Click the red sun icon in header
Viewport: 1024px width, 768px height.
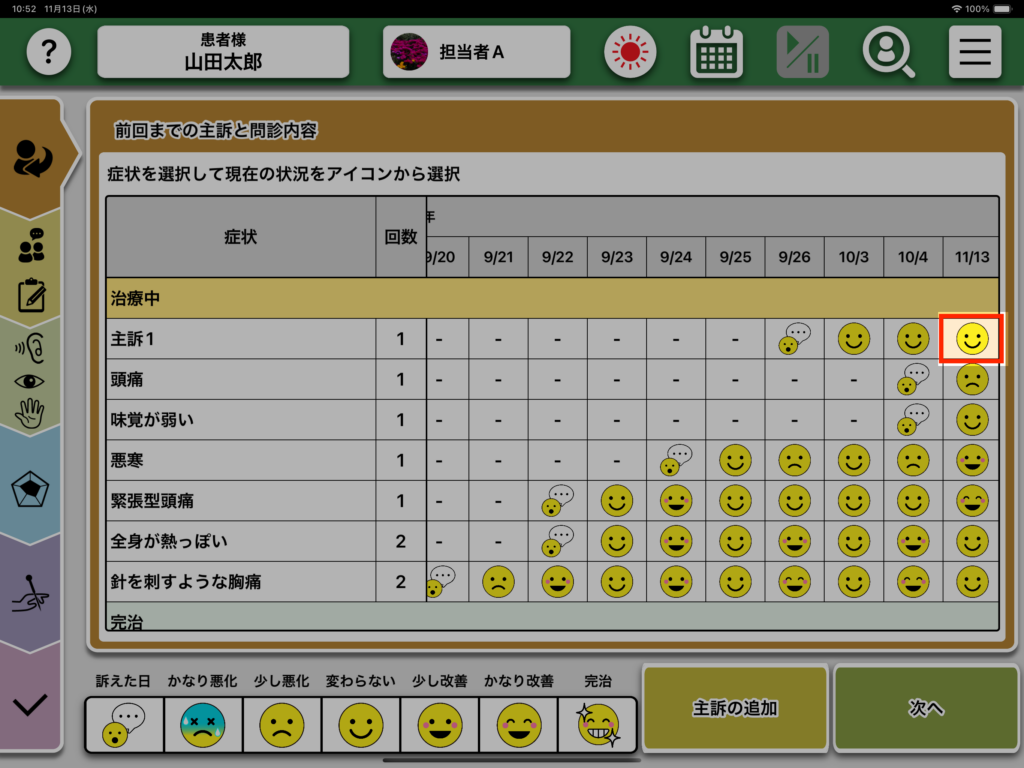(x=629, y=52)
